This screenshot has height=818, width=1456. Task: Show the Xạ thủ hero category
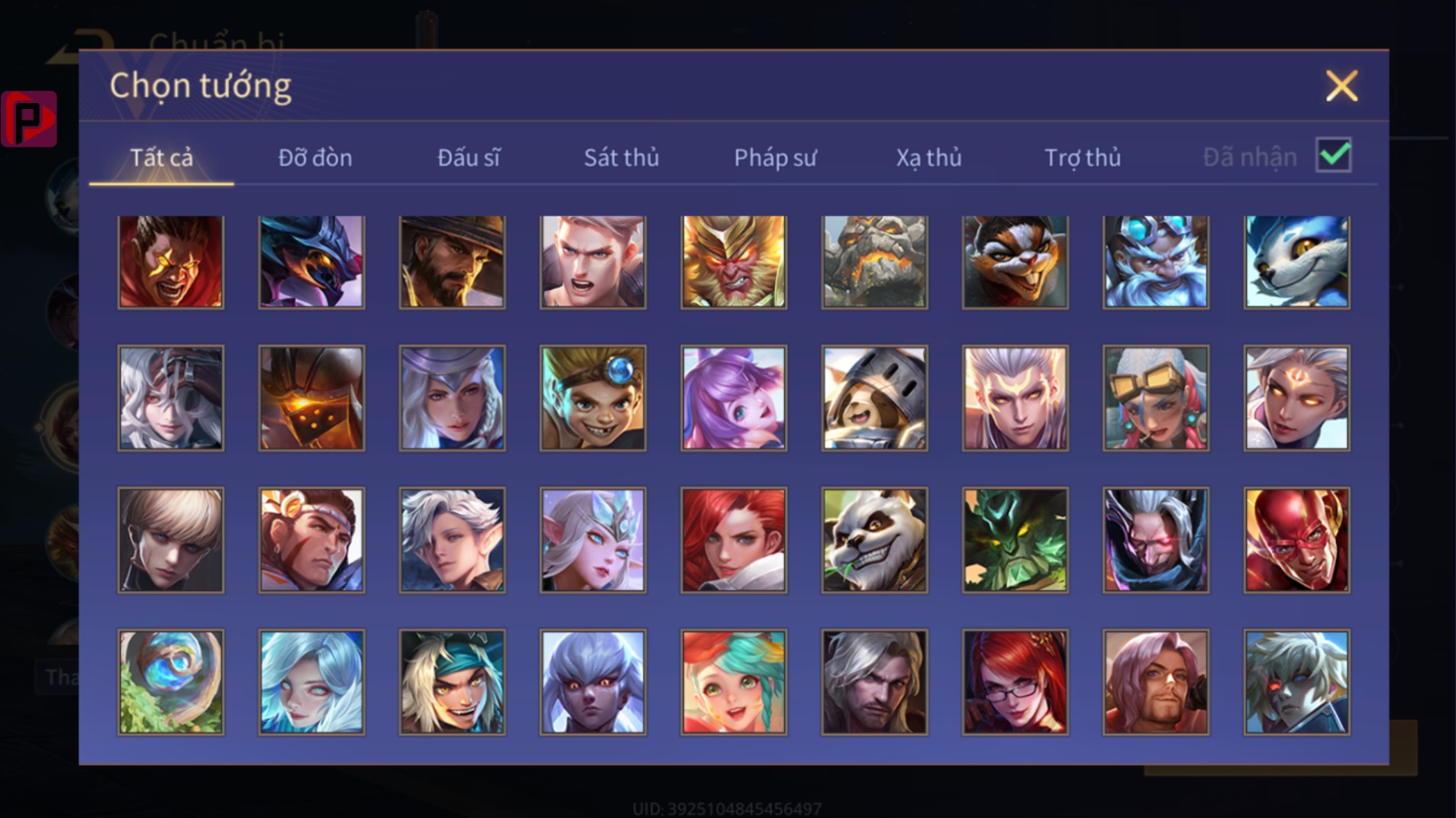pos(928,157)
